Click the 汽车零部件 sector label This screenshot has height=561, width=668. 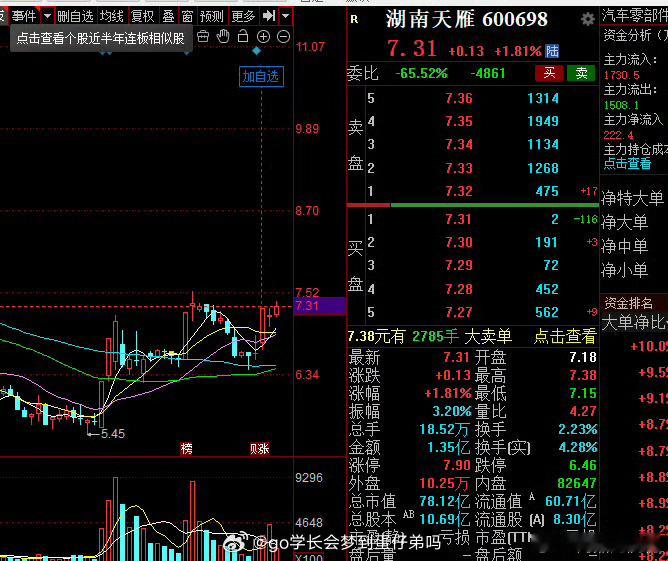coord(635,16)
